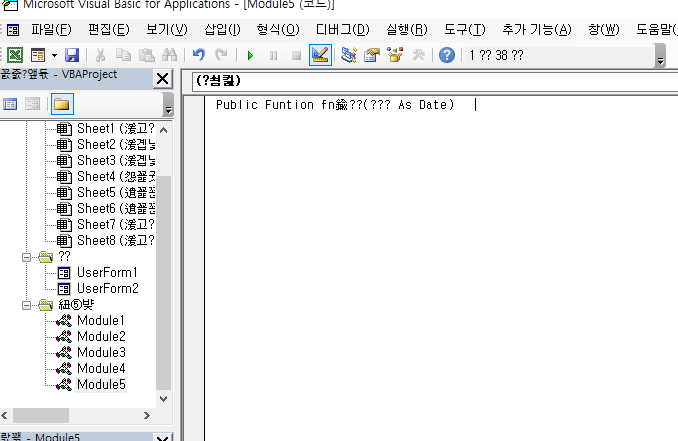
Task: Open the Project Explorer toolbar icon
Action: pyautogui.click(x=349, y=55)
